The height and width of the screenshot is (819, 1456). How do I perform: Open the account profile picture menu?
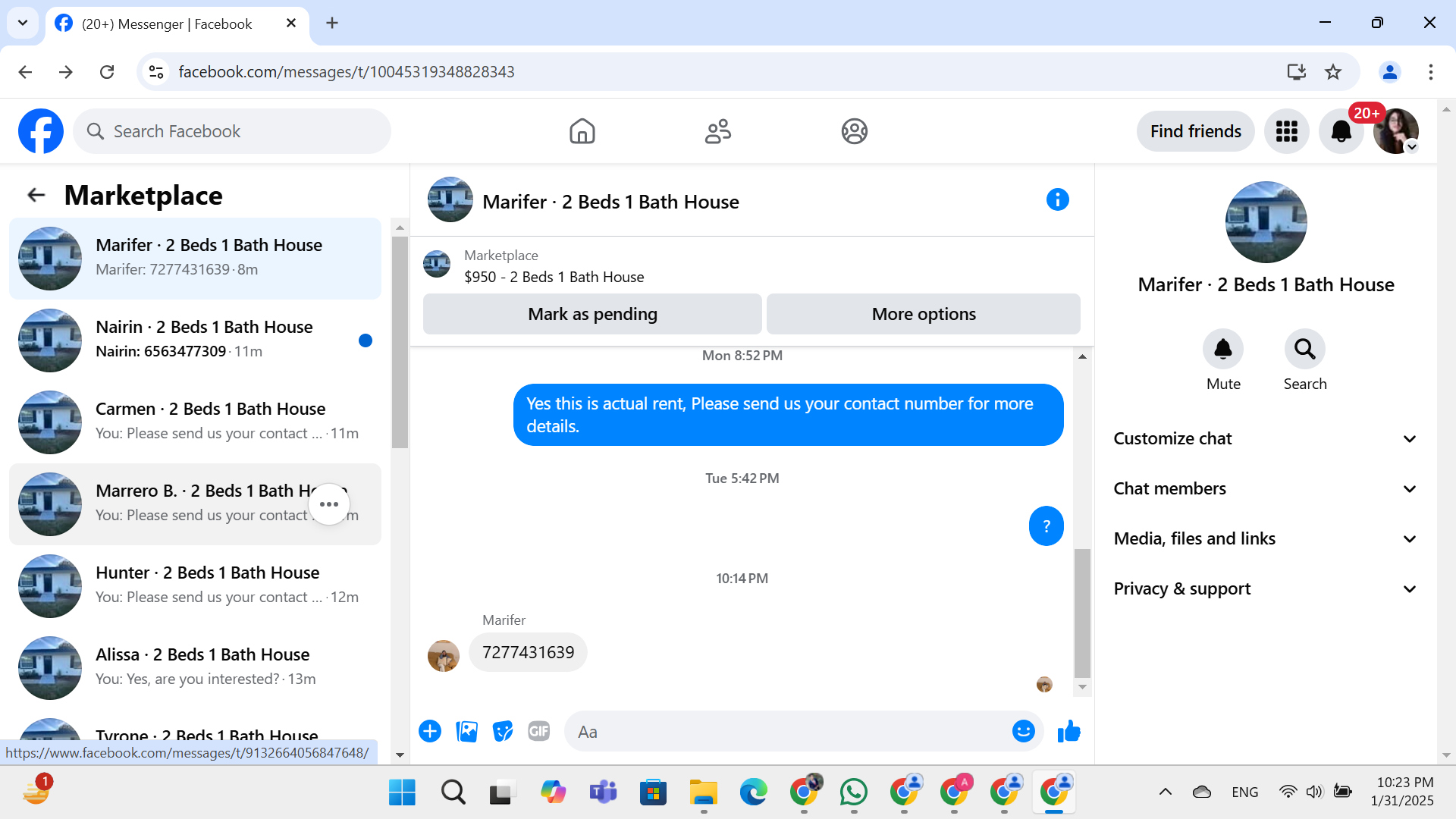tap(1396, 131)
